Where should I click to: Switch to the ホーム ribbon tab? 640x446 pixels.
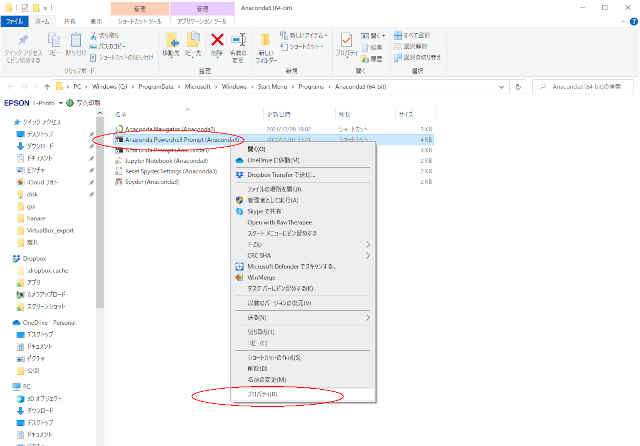coord(43,18)
